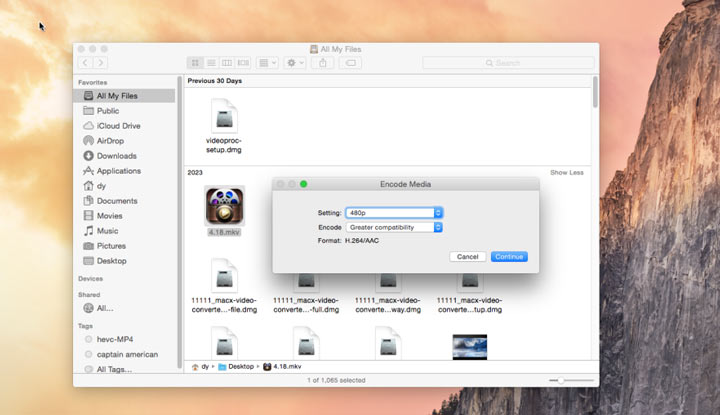Screen dimensions: 720x415
Task: Switch to column view in toolbar
Action: coord(227,63)
